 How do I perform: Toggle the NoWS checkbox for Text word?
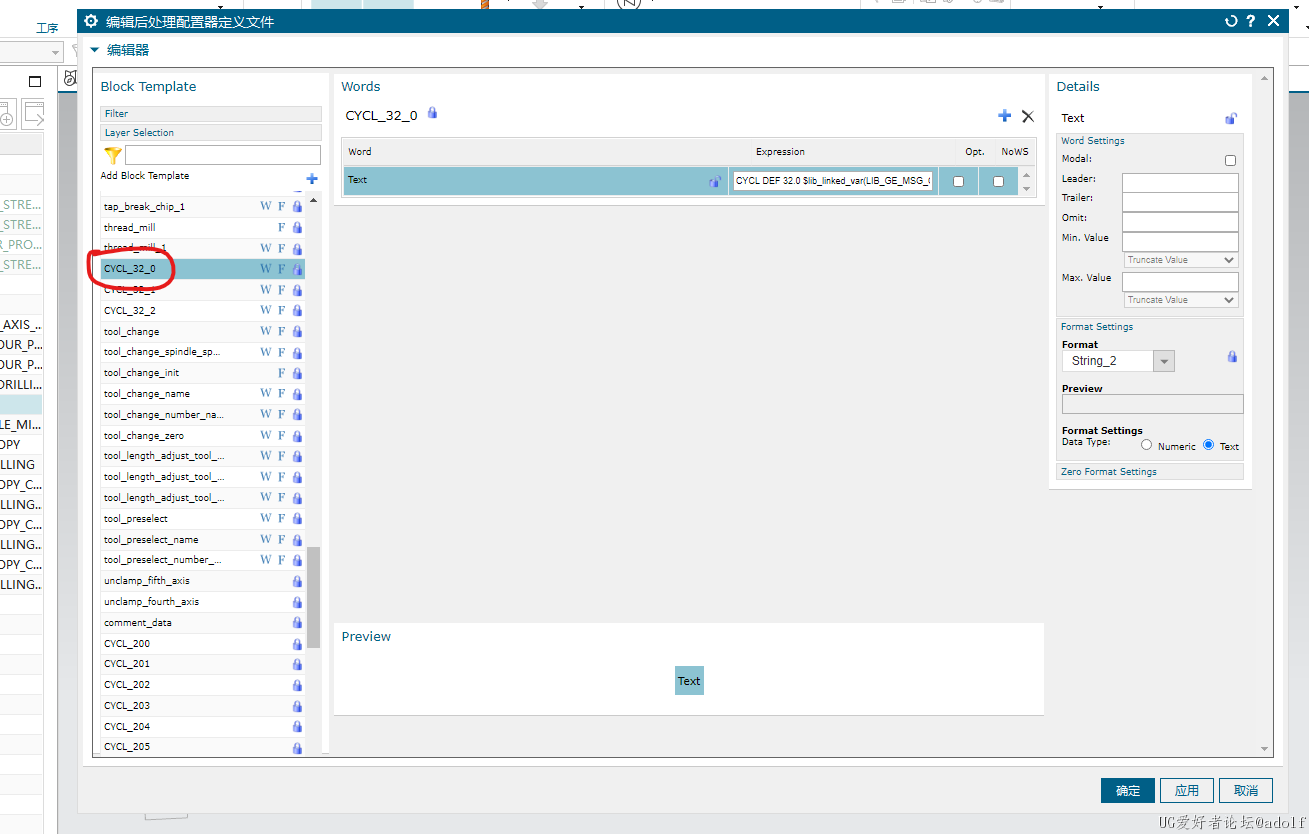998,181
